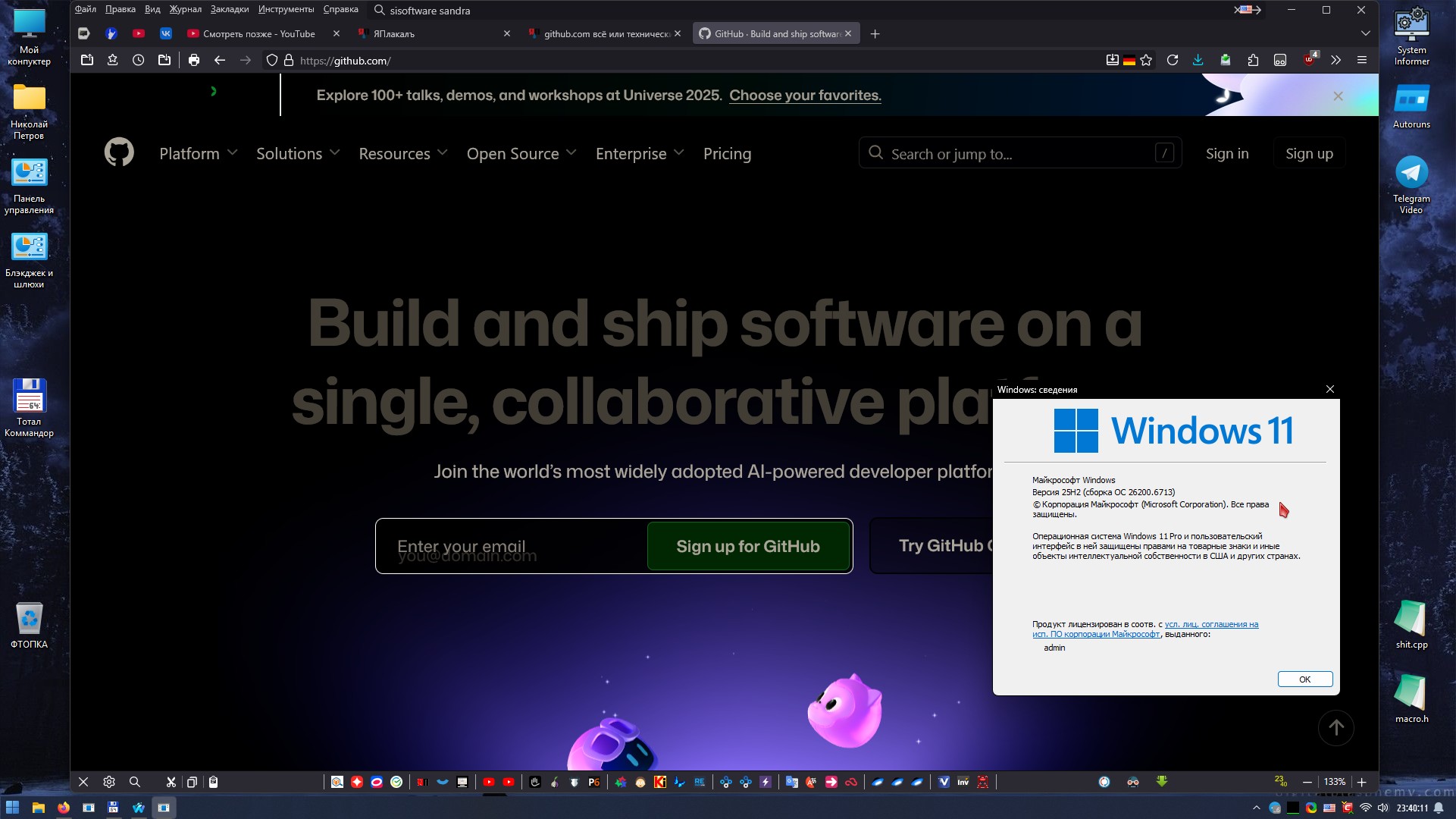
Task: Open a new tab with the plus button
Action: (x=875, y=33)
